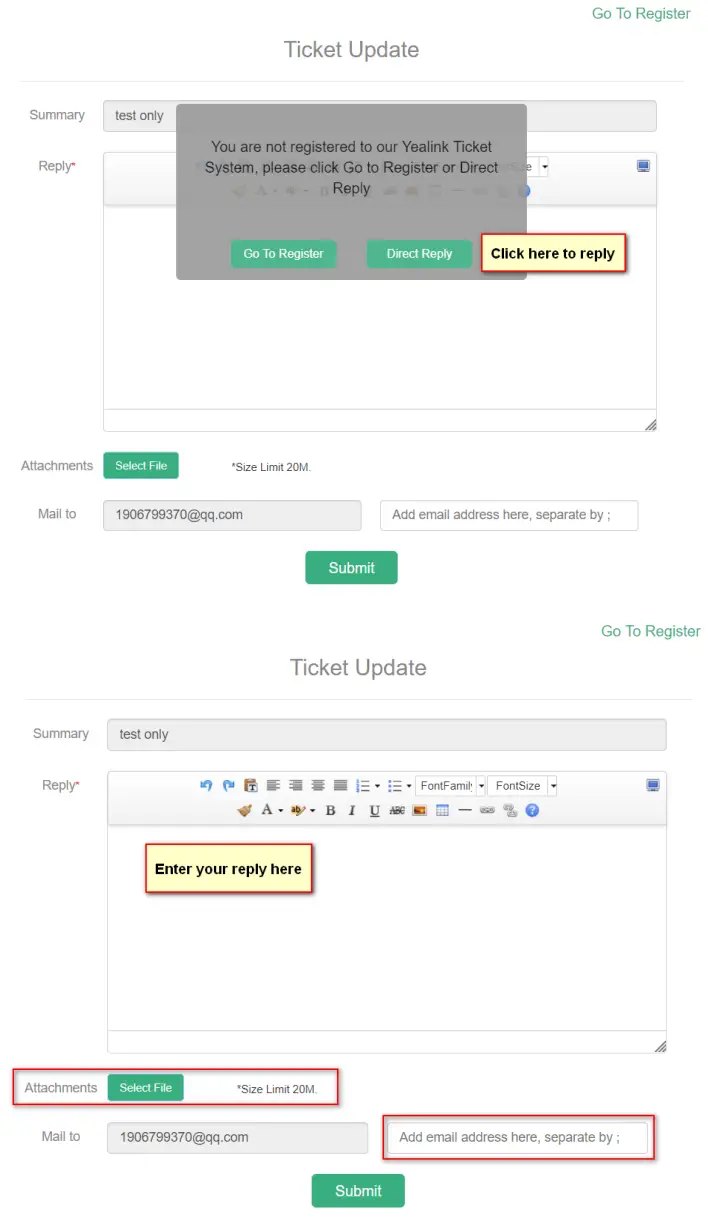Open highlight color palette arrow, lower editor
708x1222 pixels.
point(312,810)
